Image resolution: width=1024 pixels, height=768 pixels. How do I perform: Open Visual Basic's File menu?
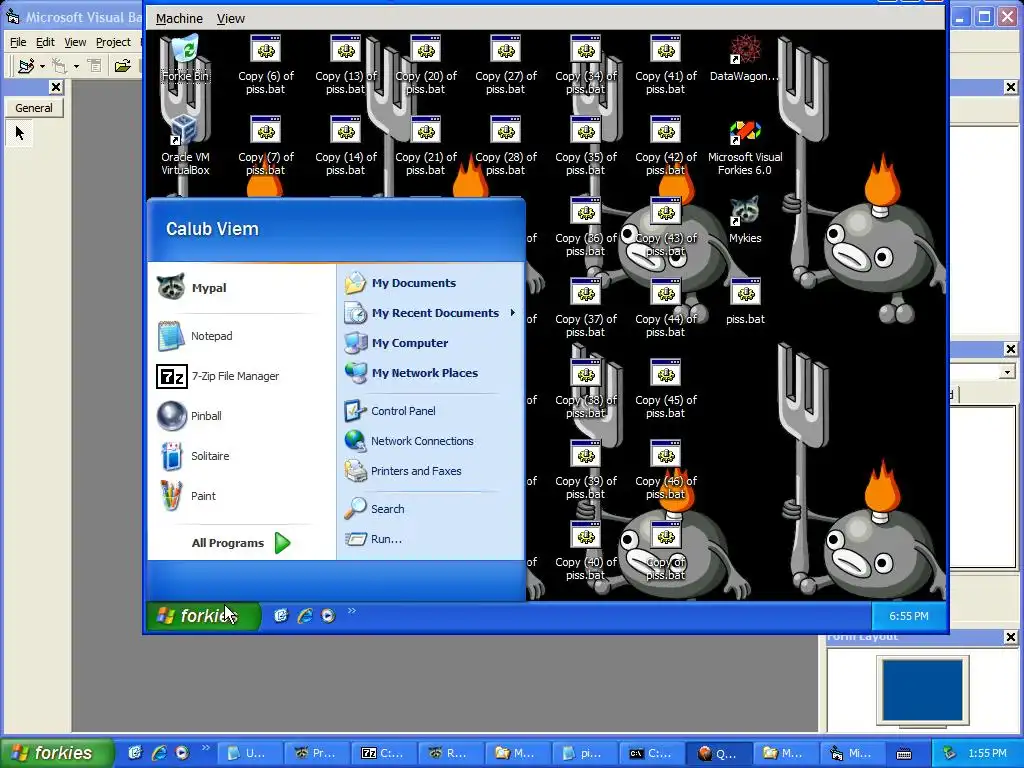[x=18, y=42]
